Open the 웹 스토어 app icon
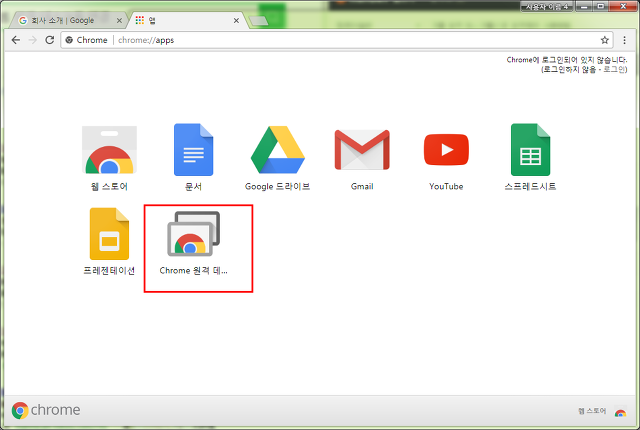This screenshot has height=430, width=640. click(109, 150)
